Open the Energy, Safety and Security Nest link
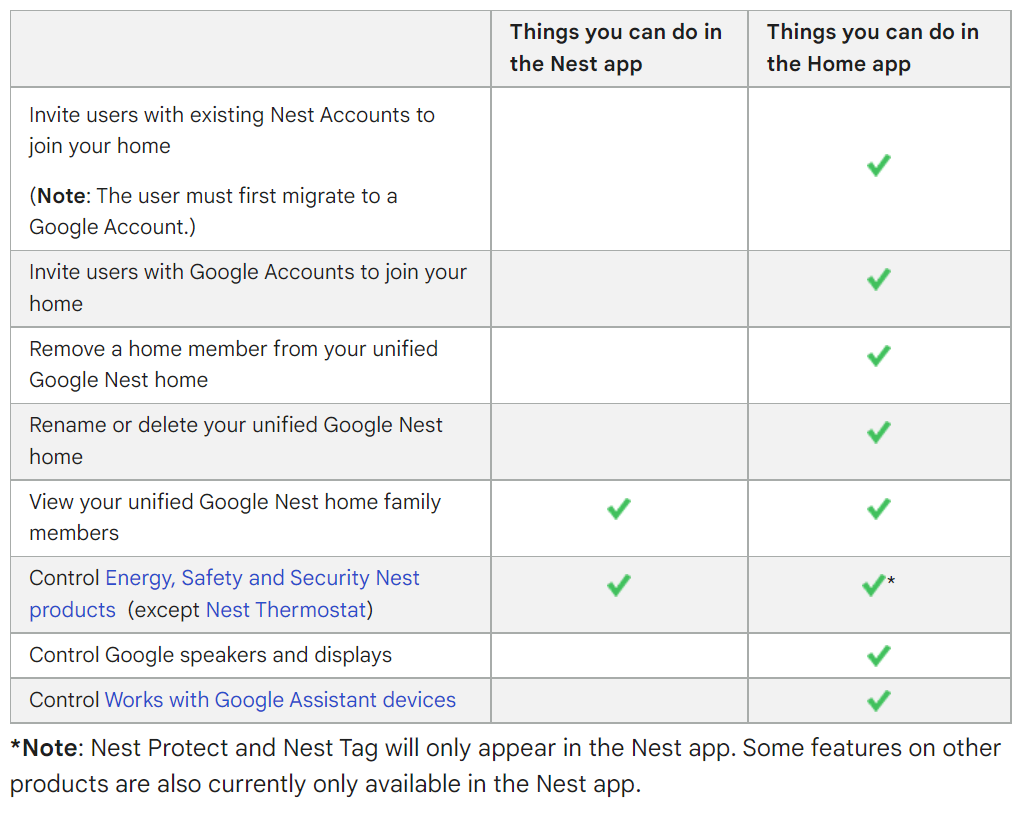 262,578
